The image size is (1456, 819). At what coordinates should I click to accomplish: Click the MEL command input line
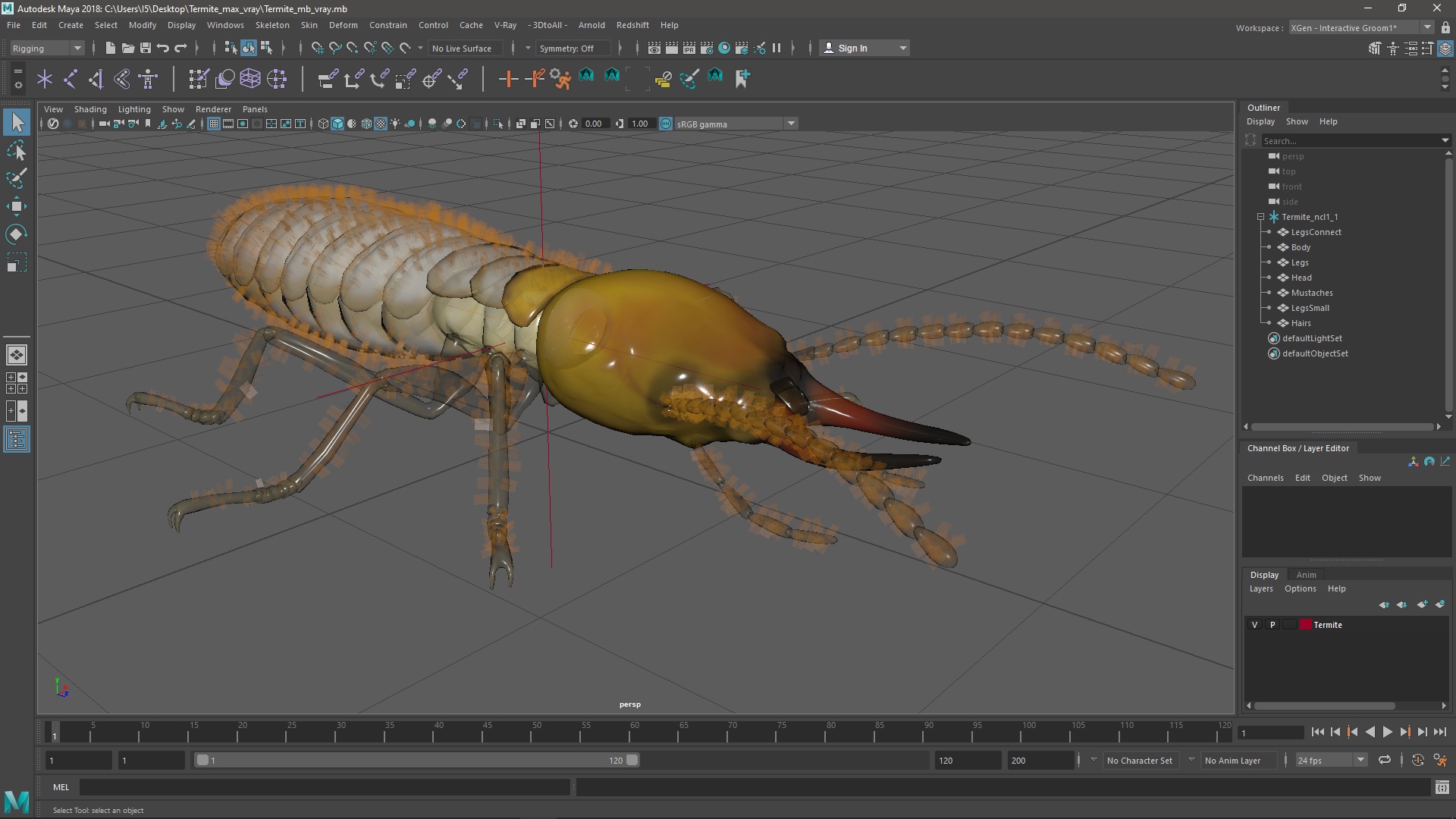(x=325, y=787)
